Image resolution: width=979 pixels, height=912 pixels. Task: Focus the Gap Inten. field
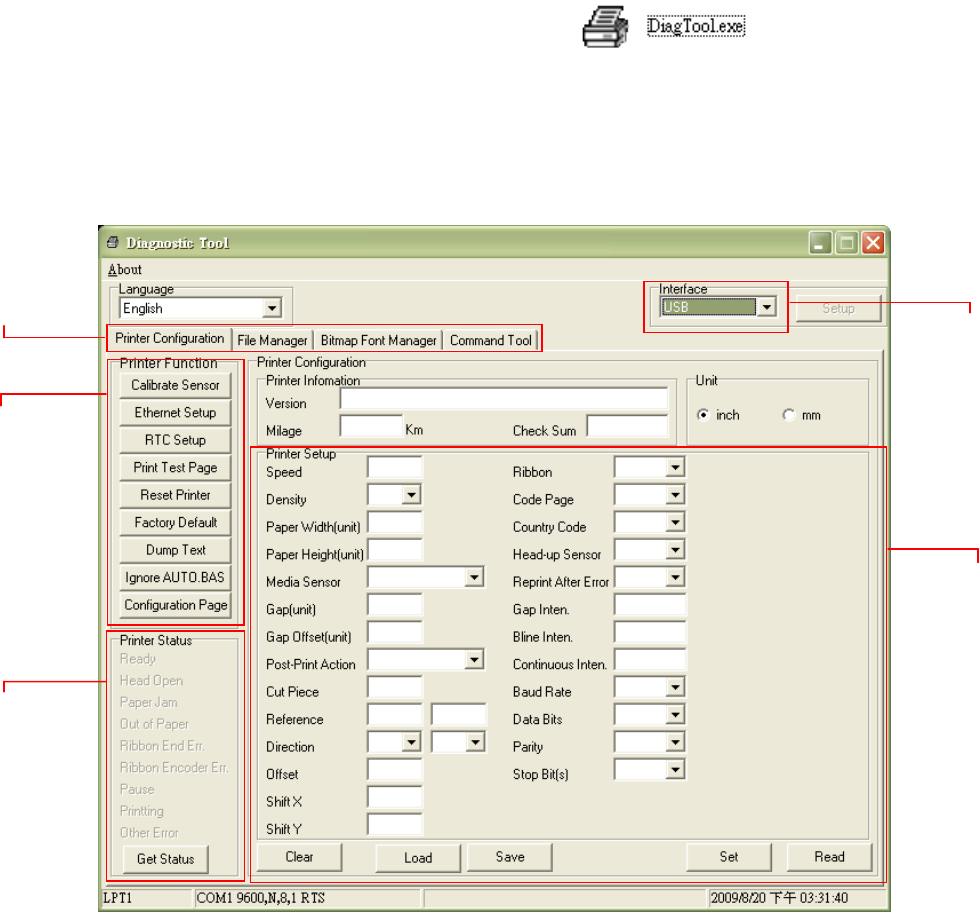tap(650, 605)
